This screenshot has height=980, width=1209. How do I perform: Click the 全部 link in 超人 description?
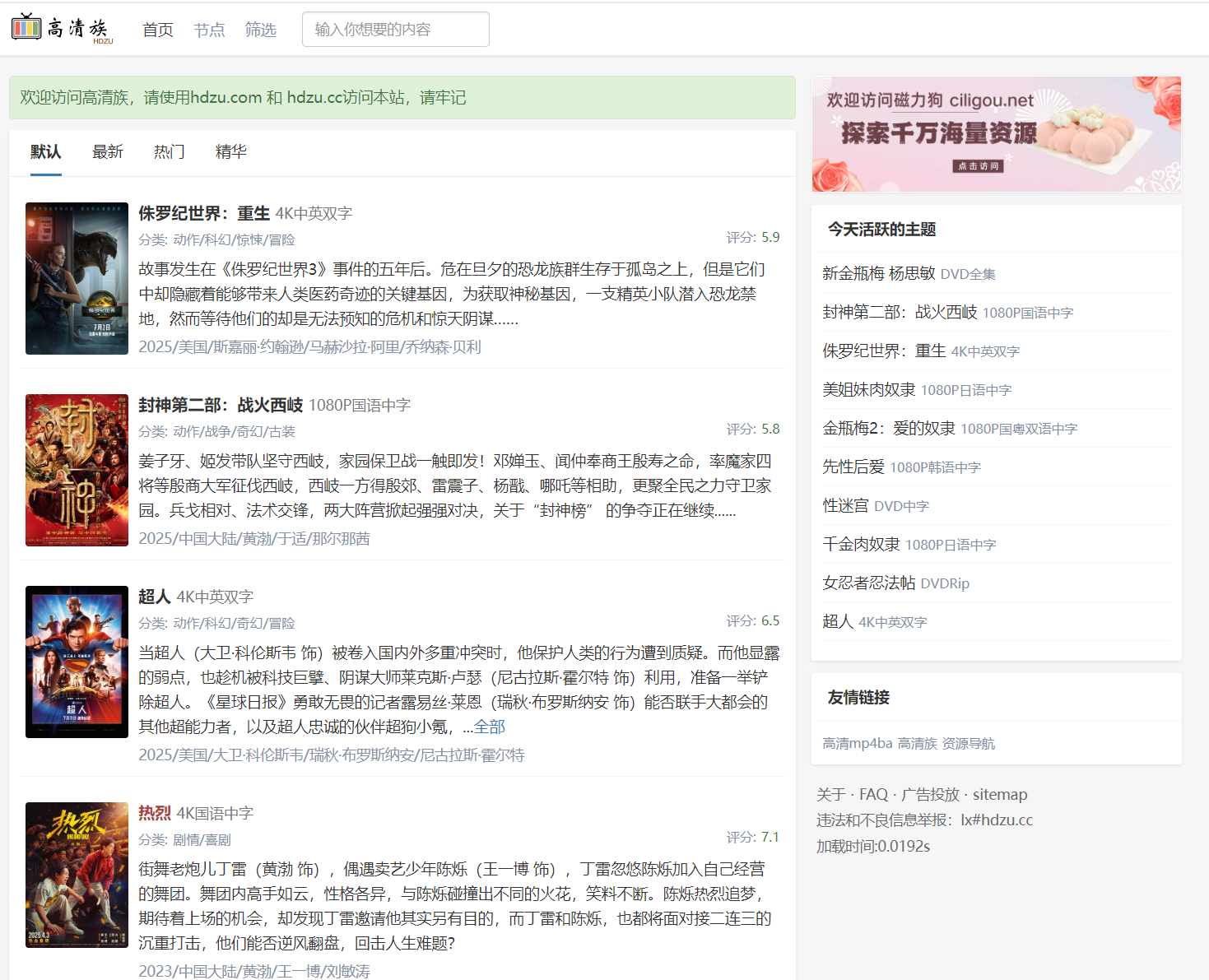pyautogui.click(x=487, y=727)
